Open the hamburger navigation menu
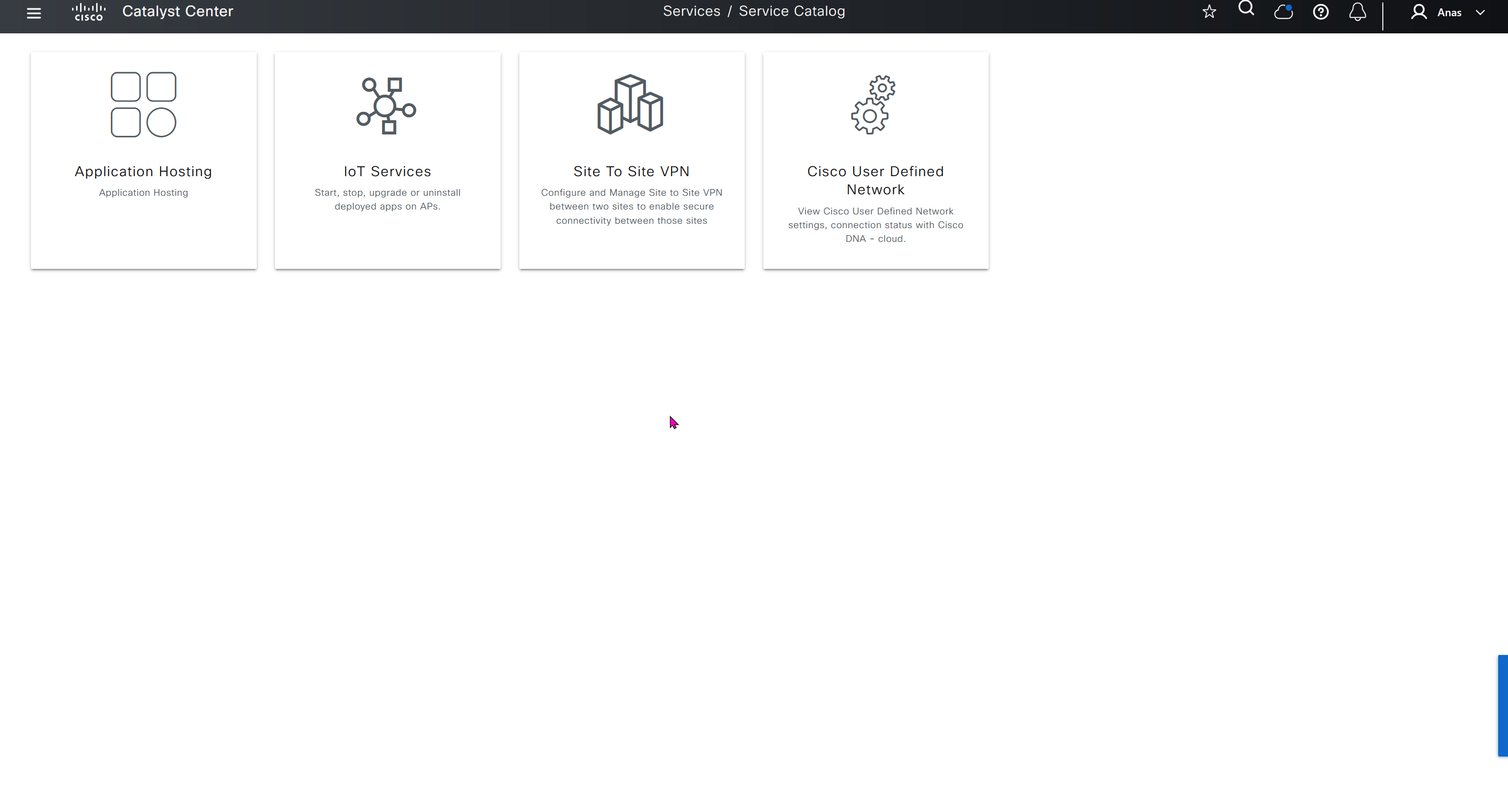 [x=34, y=13]
